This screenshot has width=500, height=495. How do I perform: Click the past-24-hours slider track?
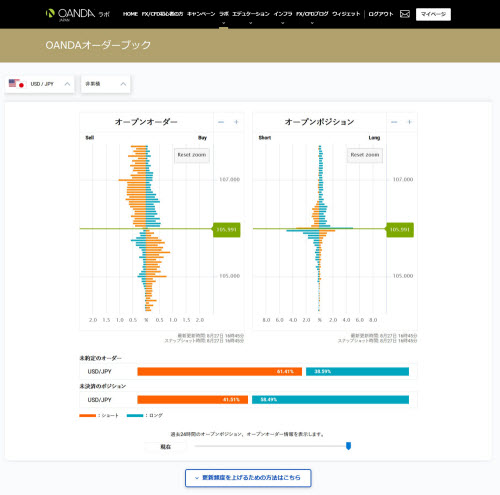coord(272,446)
